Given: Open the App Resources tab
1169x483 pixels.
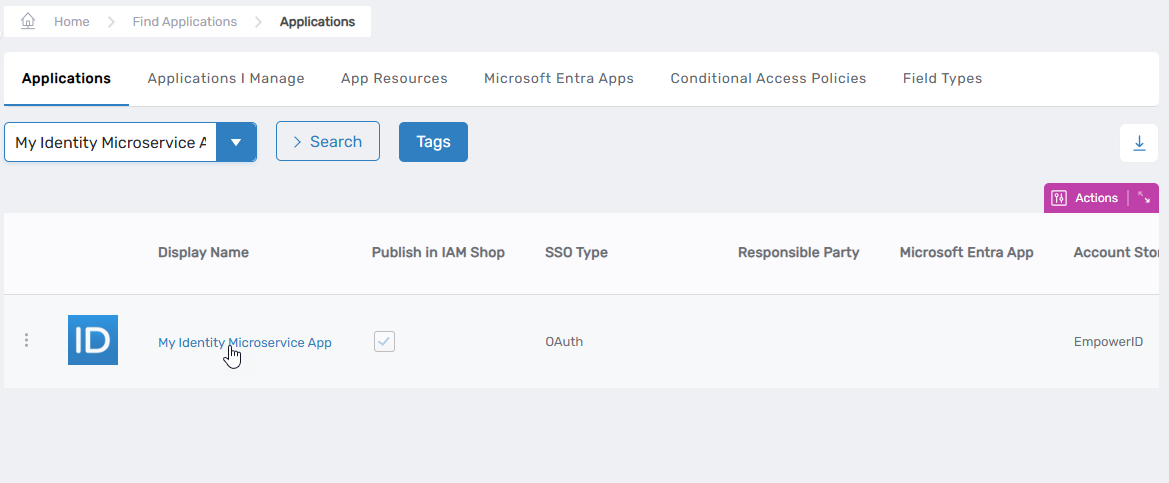Looking at the screenshot, I should [394, 78].
